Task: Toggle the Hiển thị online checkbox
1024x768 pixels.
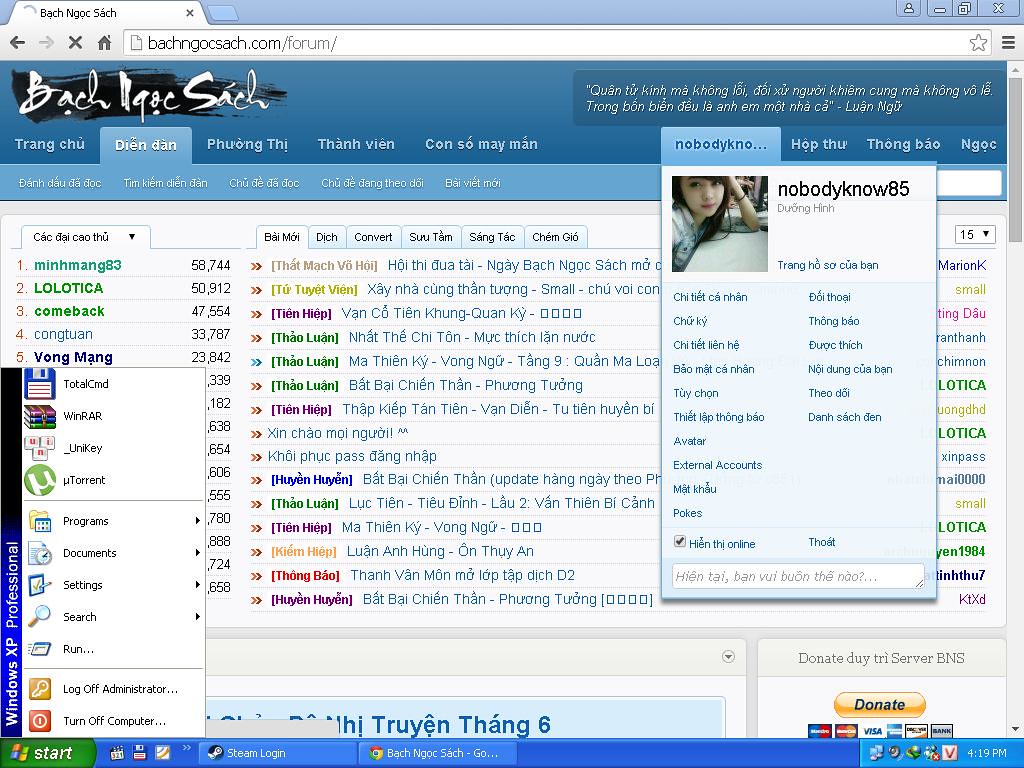Action: 681,542
